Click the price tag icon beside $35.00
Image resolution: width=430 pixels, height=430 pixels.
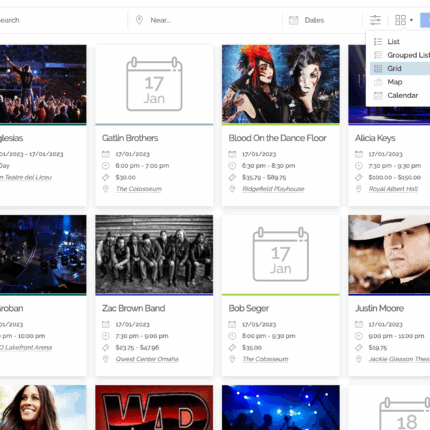pyautogui.click(x=232, y=348)
